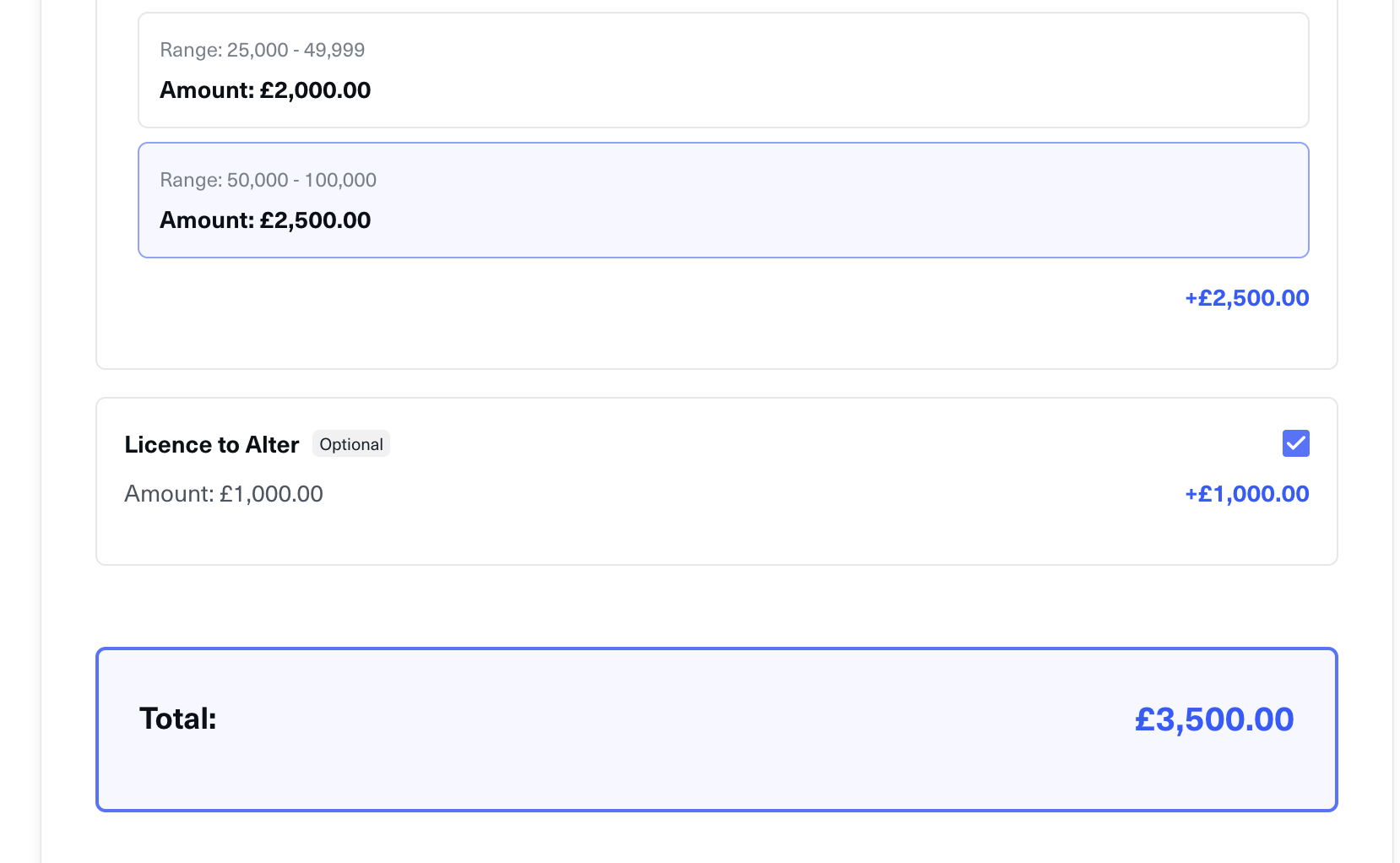This screenshot has height=863, width=1400.
Task: Select the 50,000 - 100,000 range option
Action: 723,200
